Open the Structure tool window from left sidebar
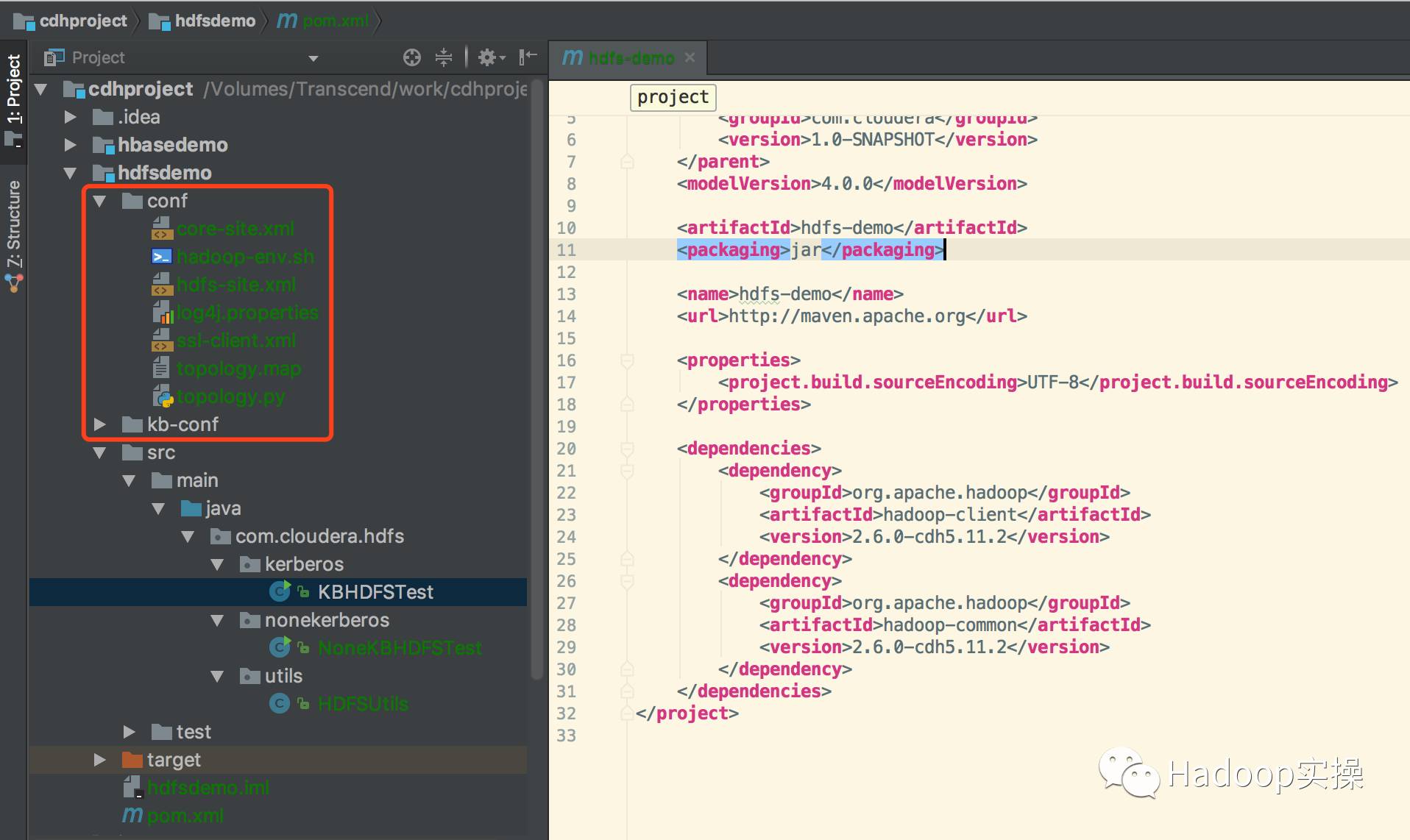Screen dimensions: 1410x840 pyautogui.click(x=13, y=221)
